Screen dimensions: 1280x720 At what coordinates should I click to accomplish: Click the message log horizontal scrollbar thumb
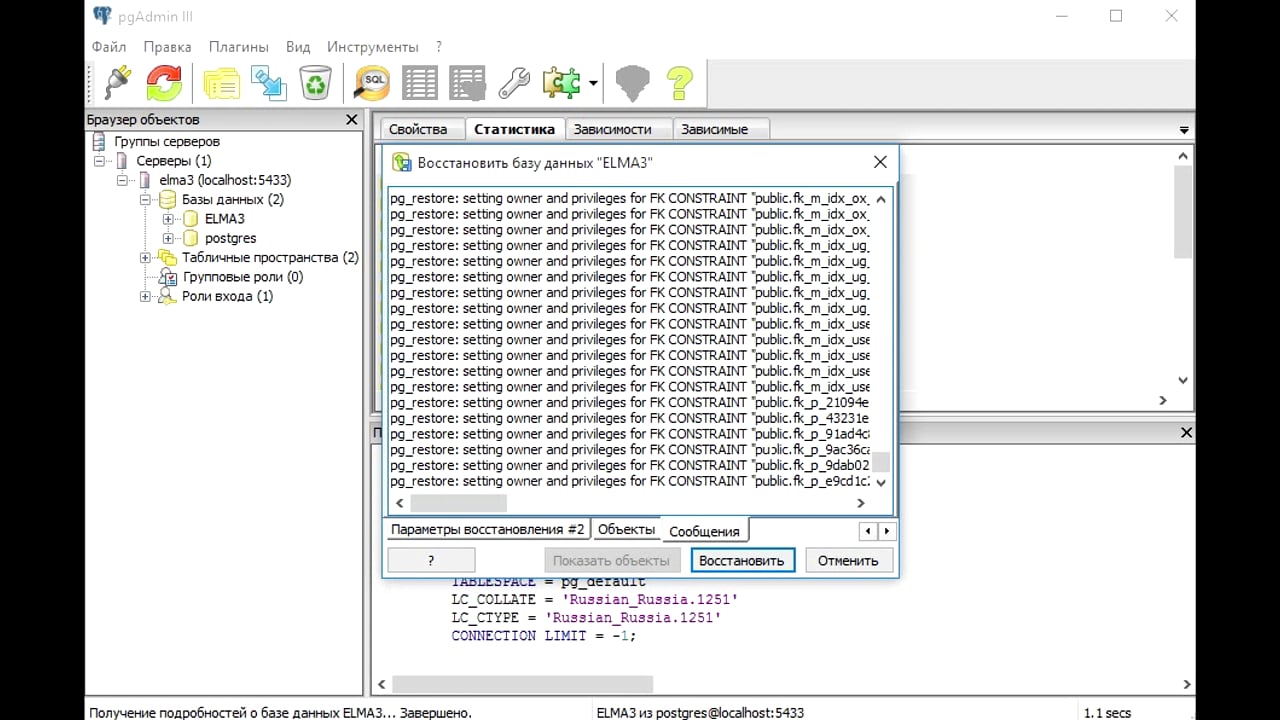(459, 503)
